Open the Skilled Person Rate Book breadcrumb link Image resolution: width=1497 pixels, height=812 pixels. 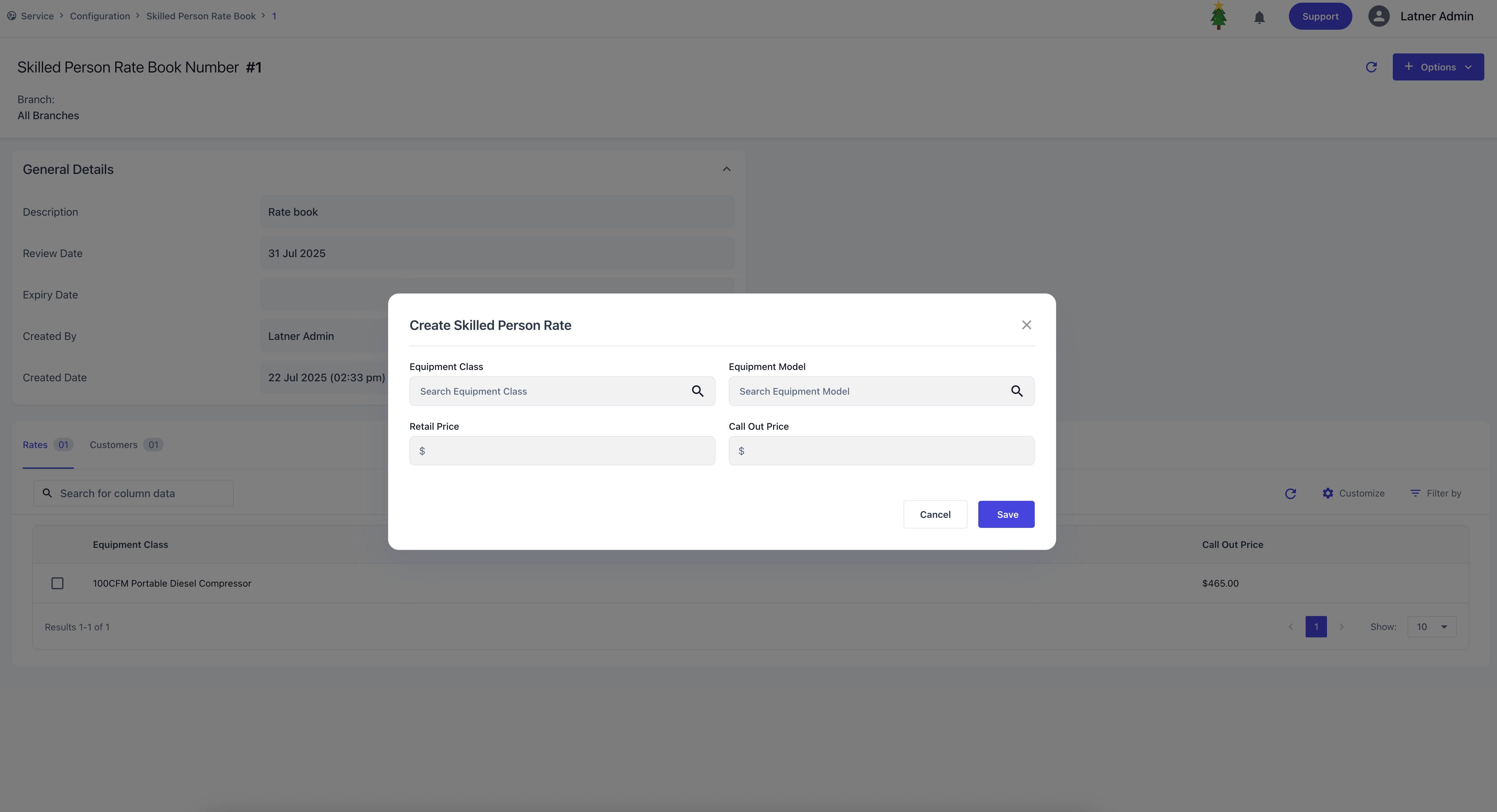pos(200,16)
